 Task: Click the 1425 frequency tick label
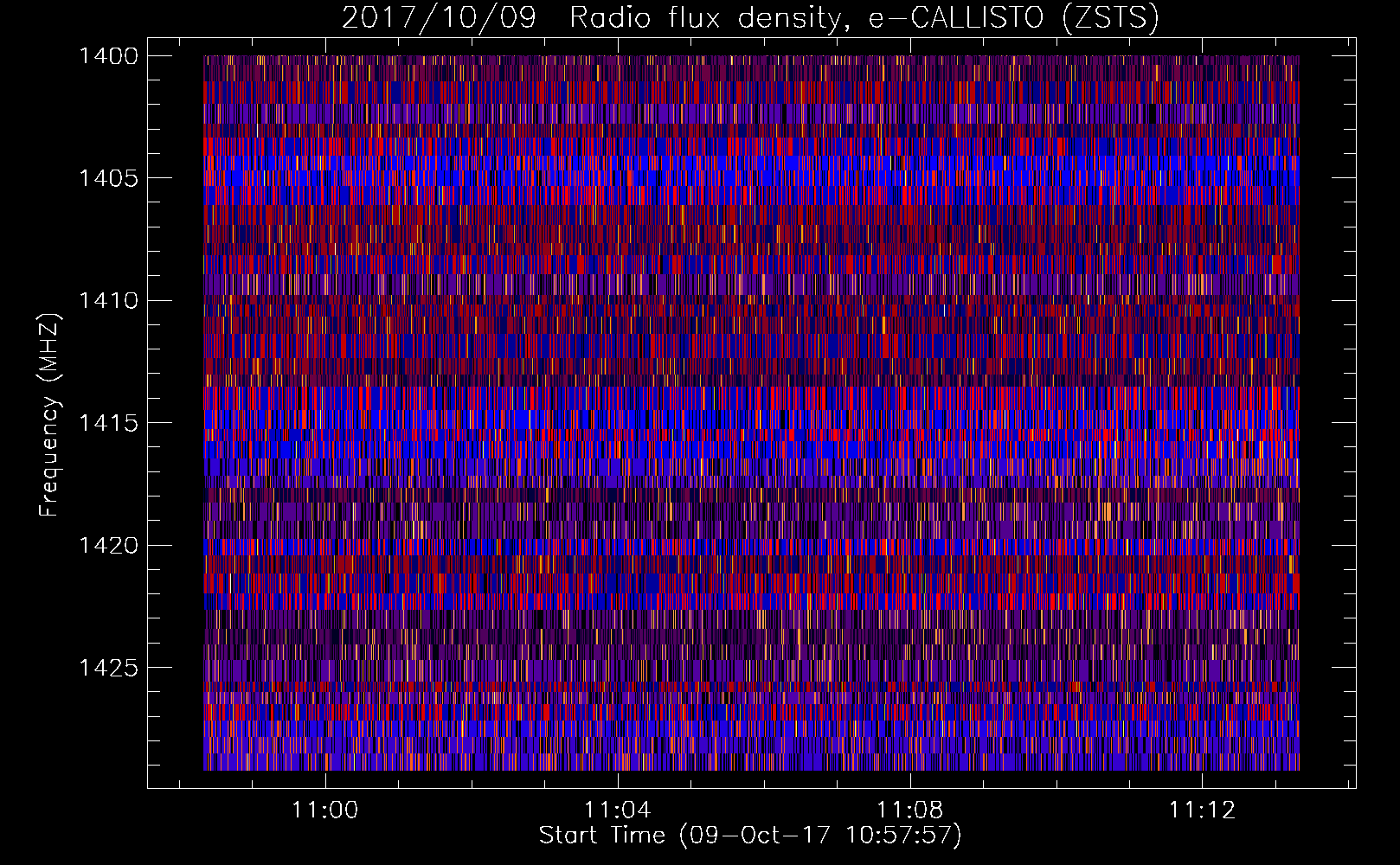point(108,668)
